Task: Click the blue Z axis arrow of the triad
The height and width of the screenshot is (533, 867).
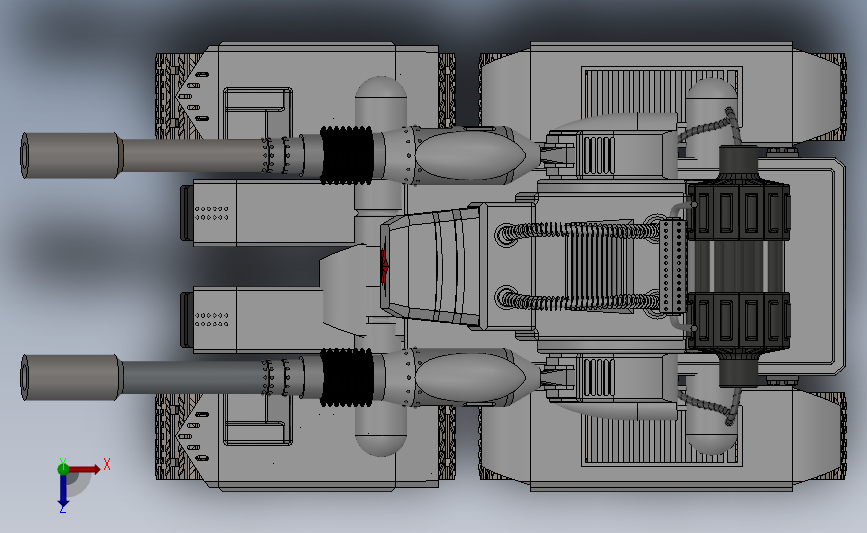Action: pos(63,491)
